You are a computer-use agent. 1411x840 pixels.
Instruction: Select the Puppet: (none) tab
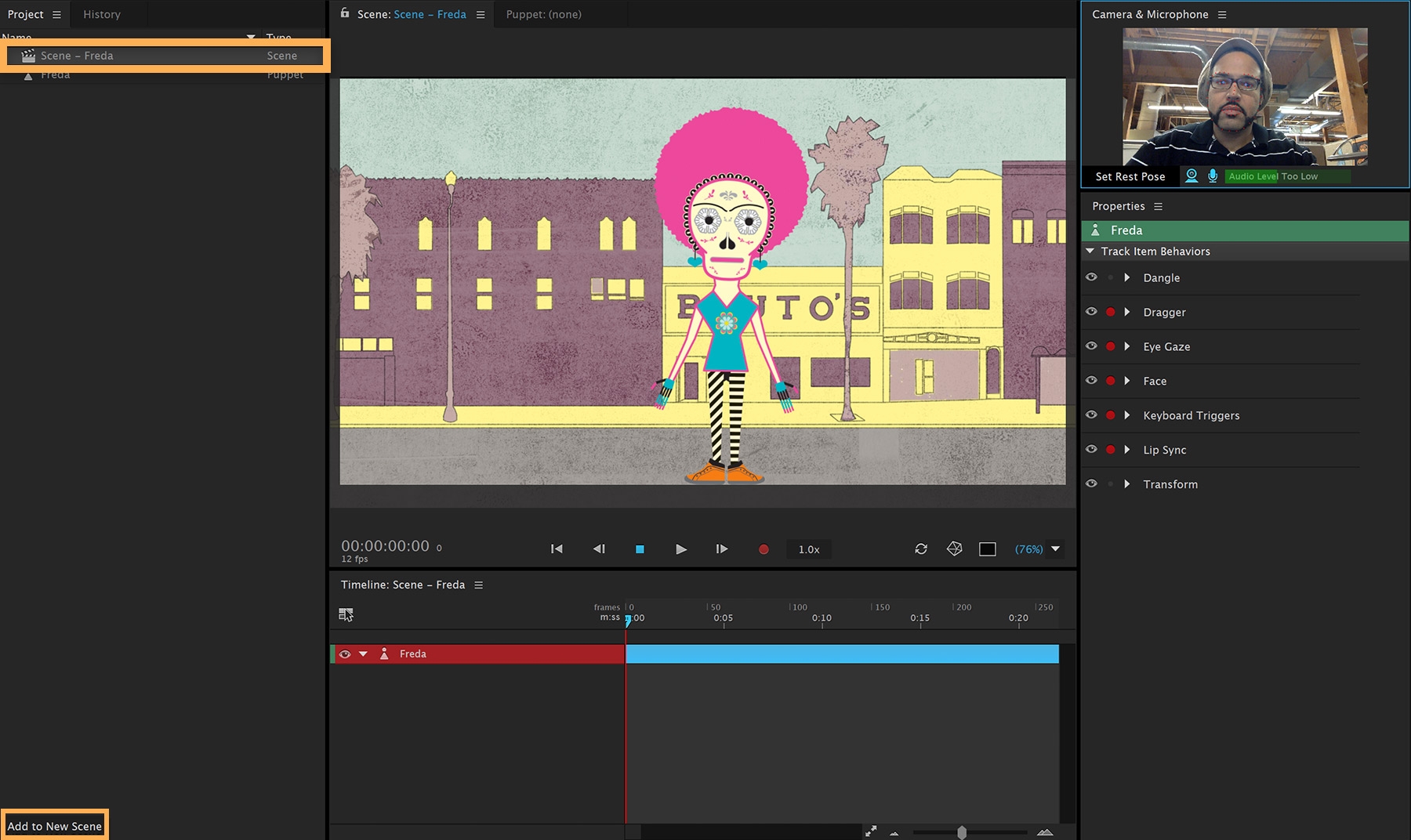[543, 13]
